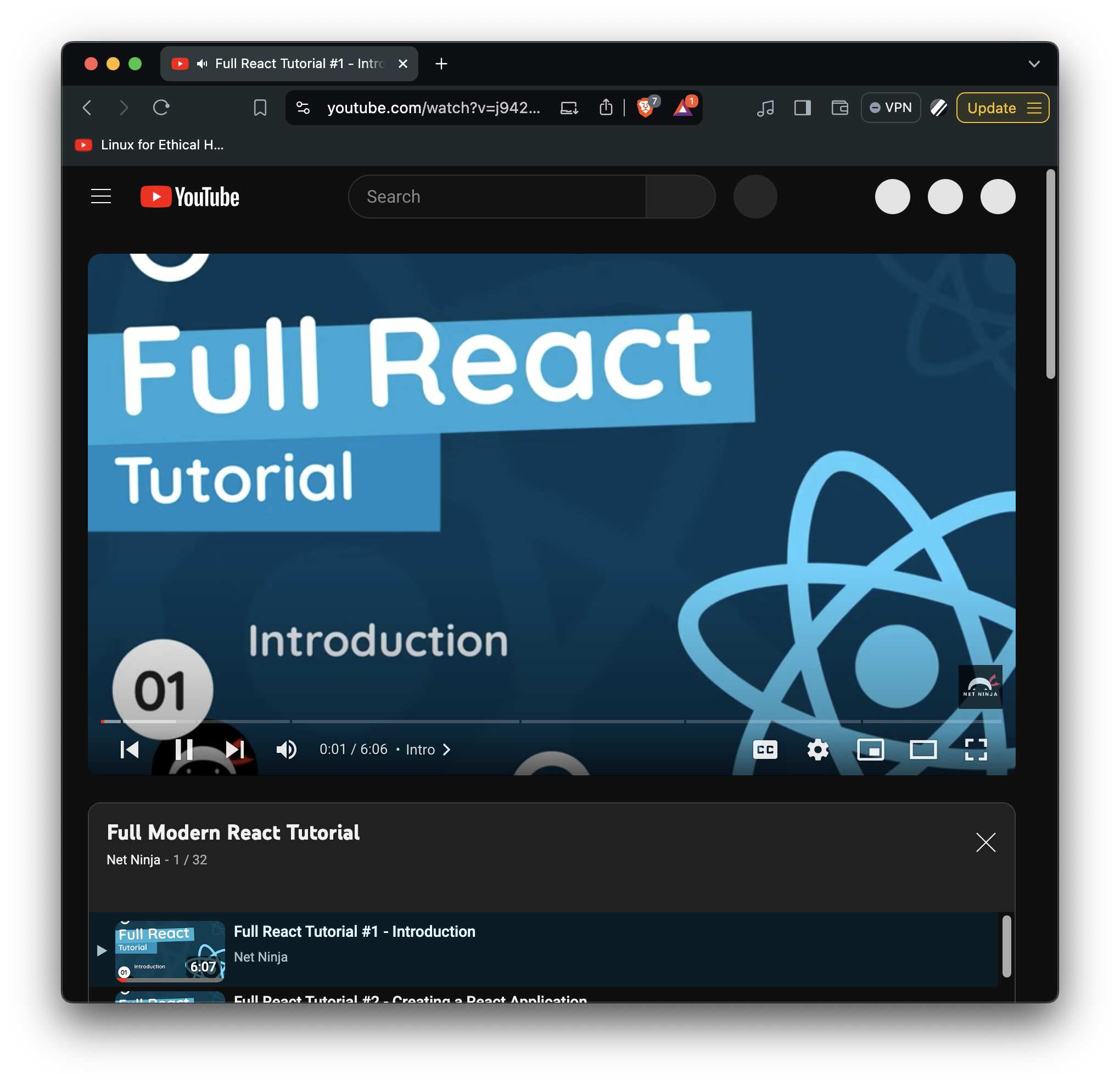Toggle the Brave VPN button
Screen dimensions: 1120x1084
coord(891,108)
